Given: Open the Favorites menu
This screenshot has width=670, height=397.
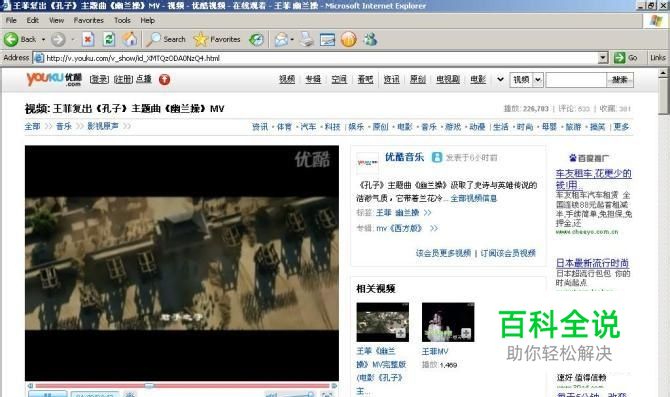Looking at the screenshot, I should click(x=88, y=20).
